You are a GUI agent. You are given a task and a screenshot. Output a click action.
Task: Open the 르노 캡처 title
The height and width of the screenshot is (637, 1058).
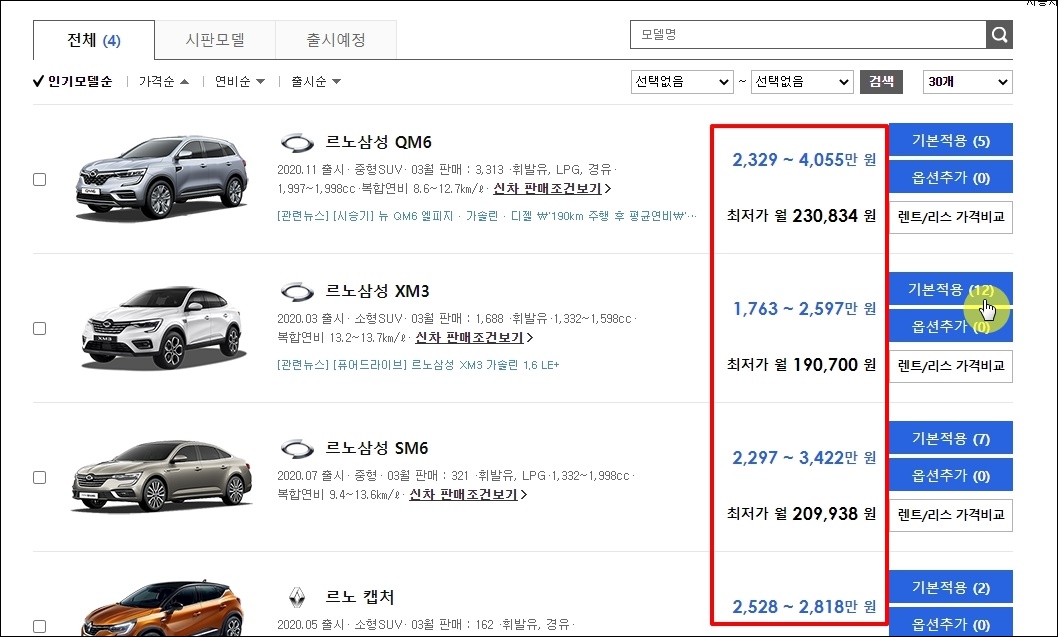(360, 597)
